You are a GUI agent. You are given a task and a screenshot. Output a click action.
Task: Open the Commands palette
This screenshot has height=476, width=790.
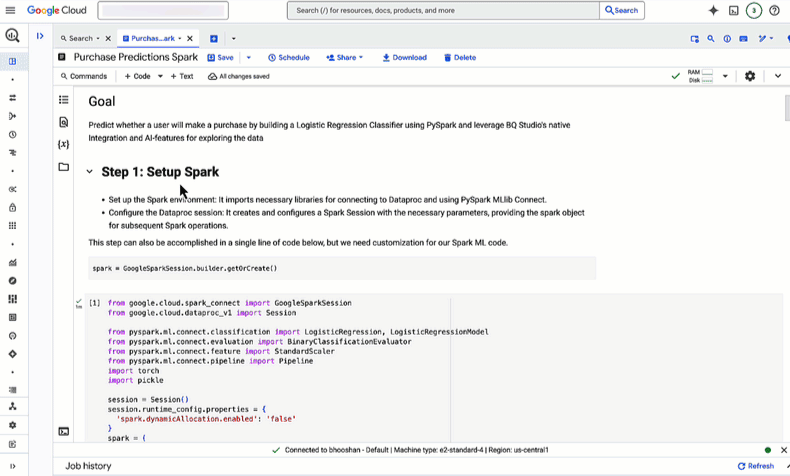tap(83, 76)
